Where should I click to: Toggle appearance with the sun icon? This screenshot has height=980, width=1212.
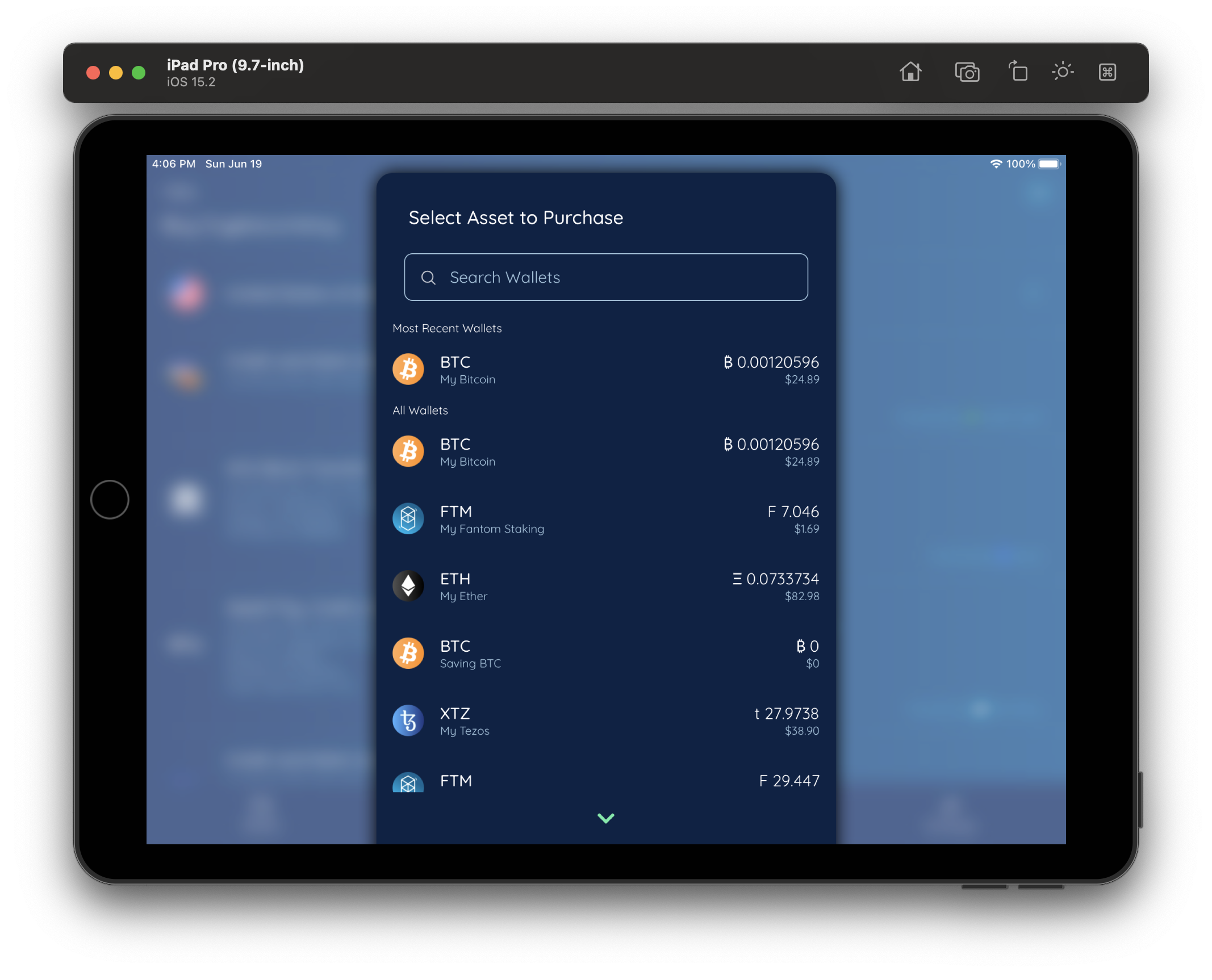coord(1062,72)
